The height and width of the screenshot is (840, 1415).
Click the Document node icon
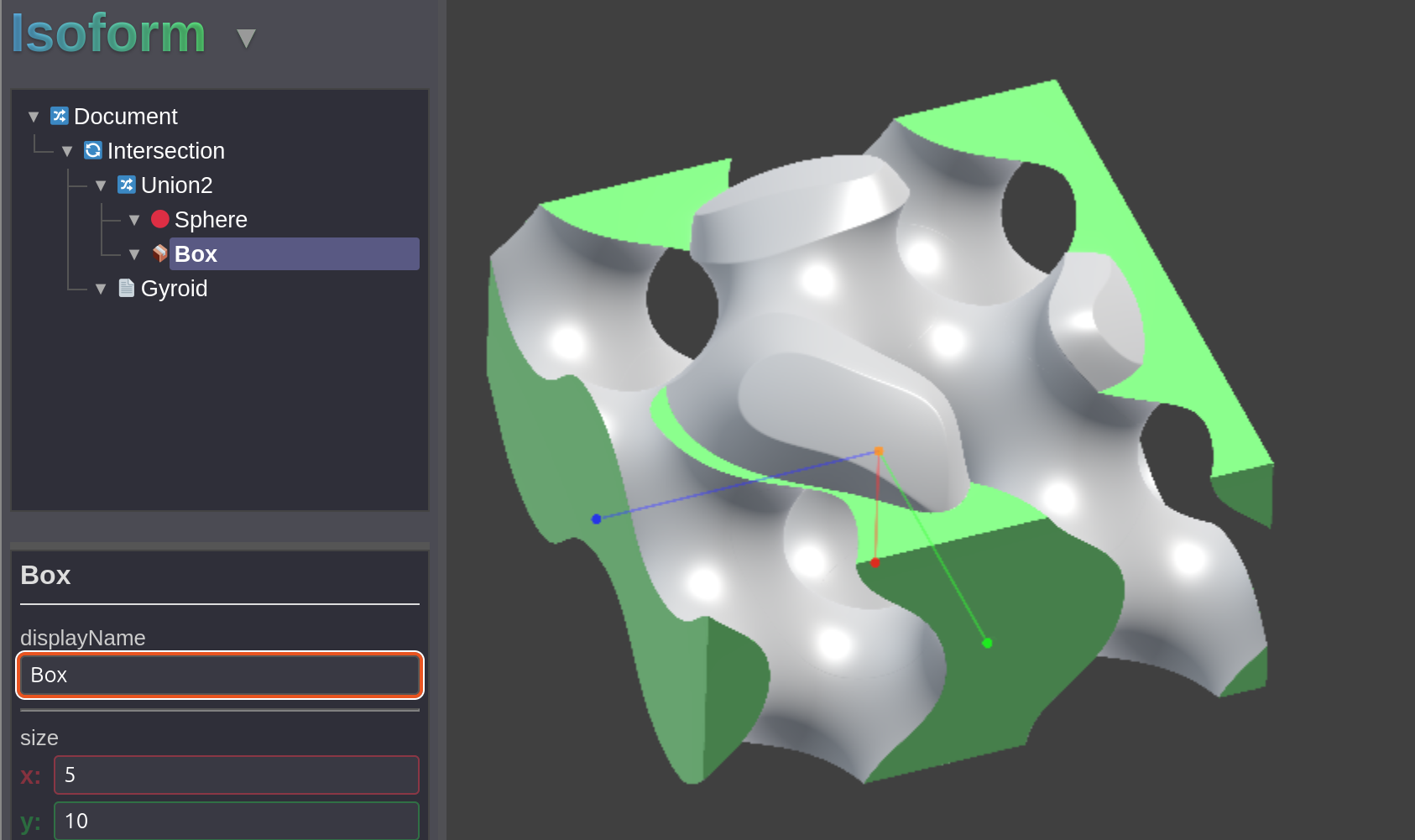tap(59, 116)
